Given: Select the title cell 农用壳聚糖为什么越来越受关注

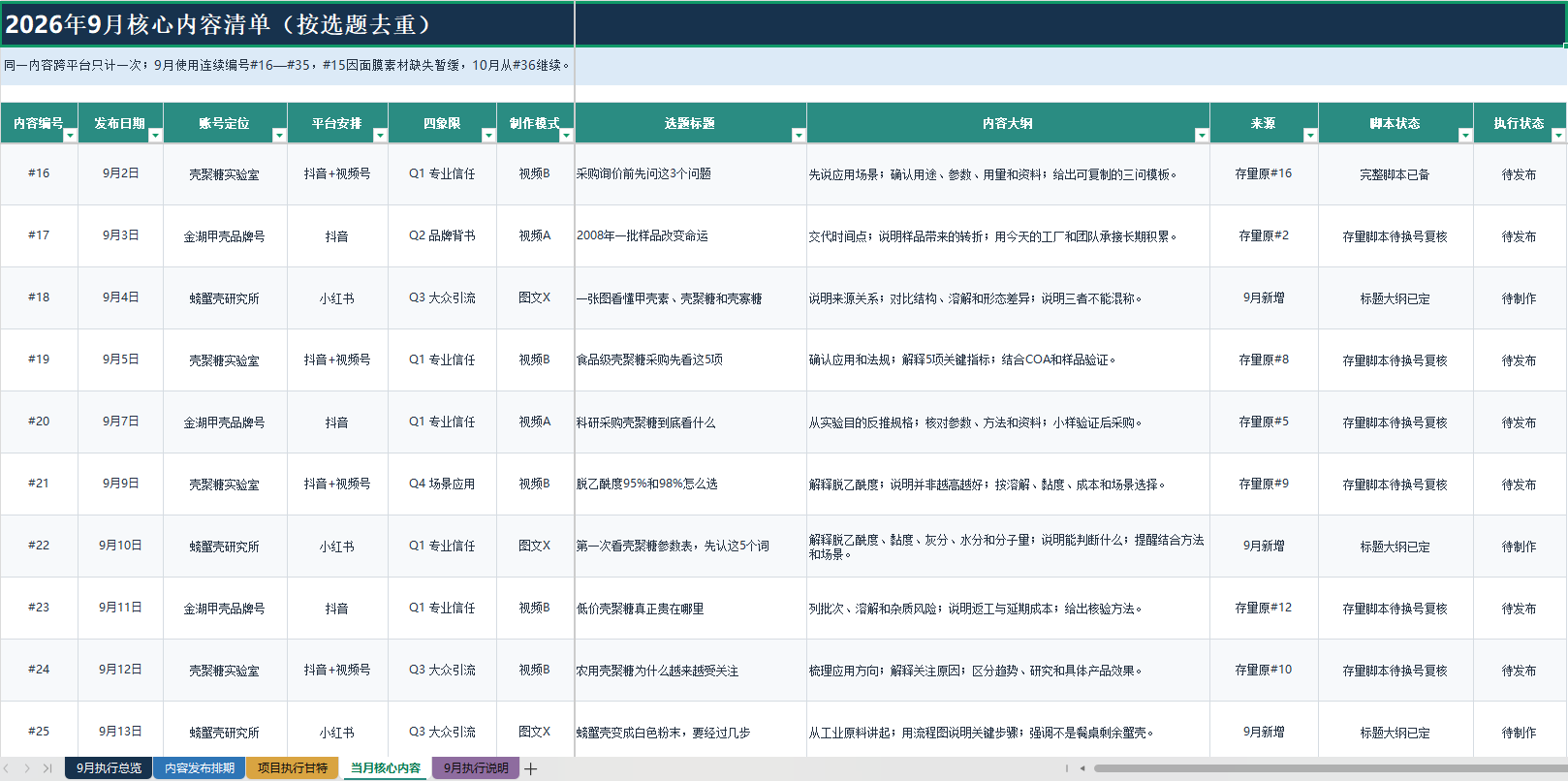Looking at the screenshot, I should [690, 670].
